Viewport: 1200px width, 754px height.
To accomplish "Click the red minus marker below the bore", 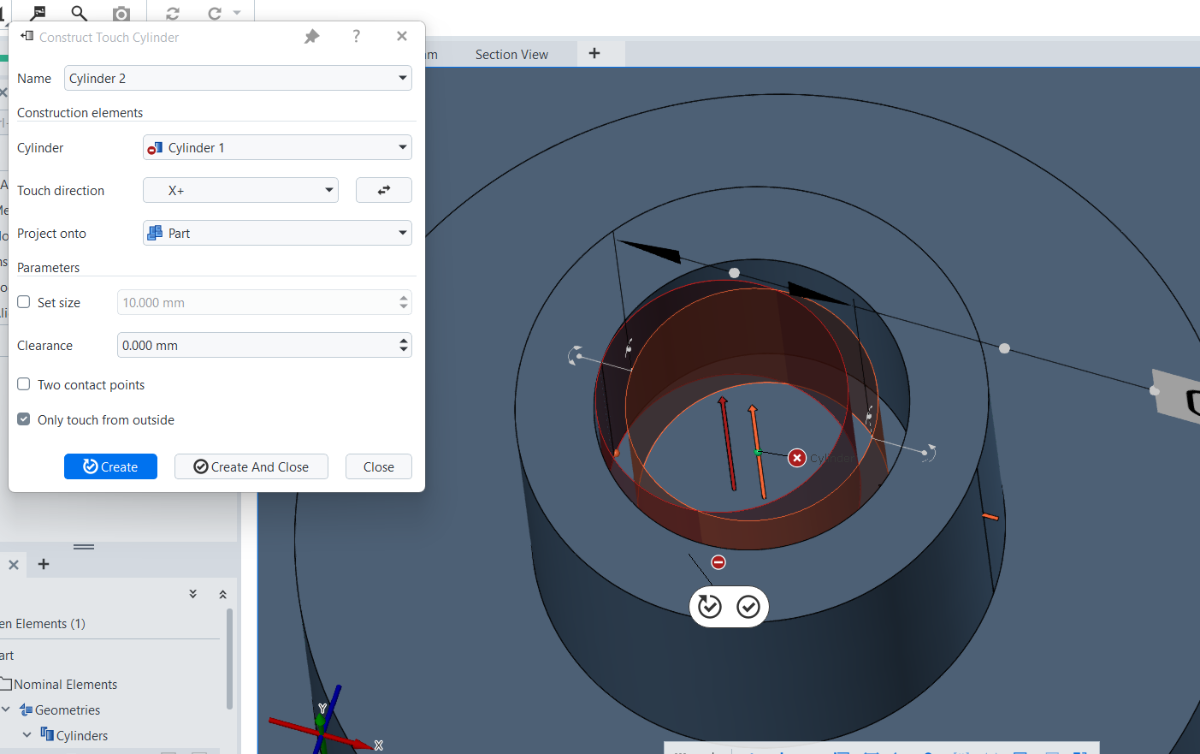I will click(x=718, y=563).
